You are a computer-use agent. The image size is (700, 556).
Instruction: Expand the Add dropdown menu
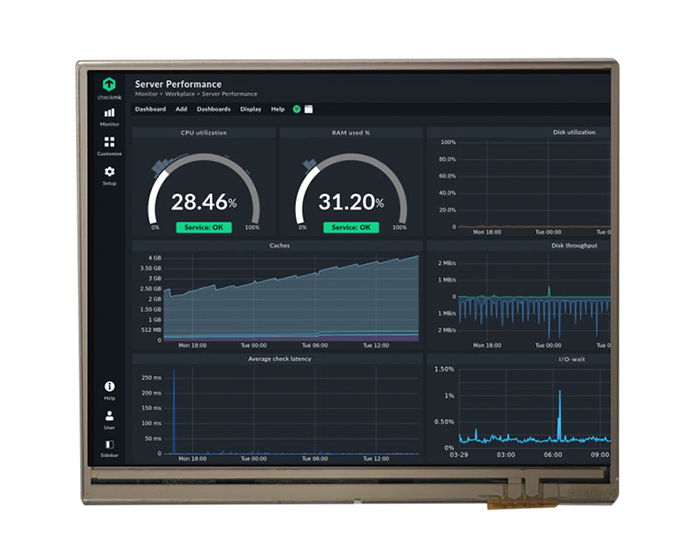[181, 109]
